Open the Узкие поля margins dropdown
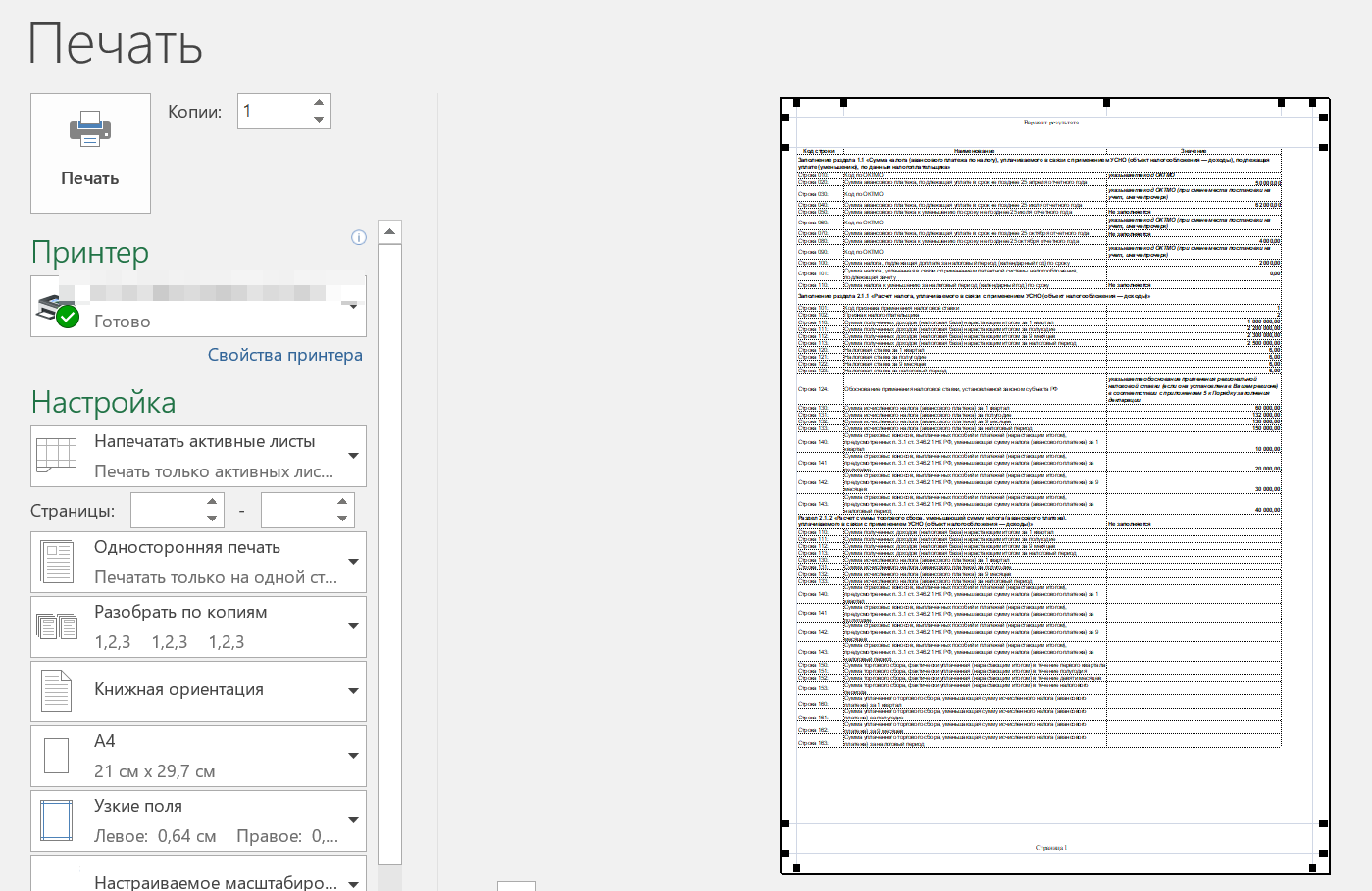The height and width of the screenshot is (891, 1372). pyautogui.click(x=198, y=820)
